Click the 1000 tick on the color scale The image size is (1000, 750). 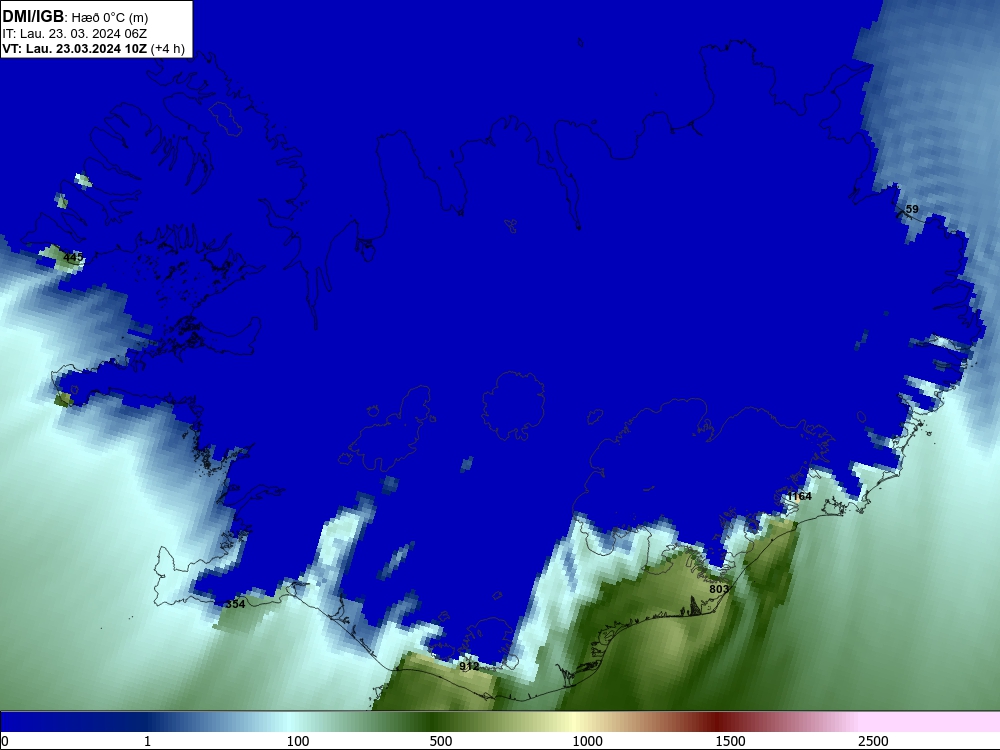(587, 740)
